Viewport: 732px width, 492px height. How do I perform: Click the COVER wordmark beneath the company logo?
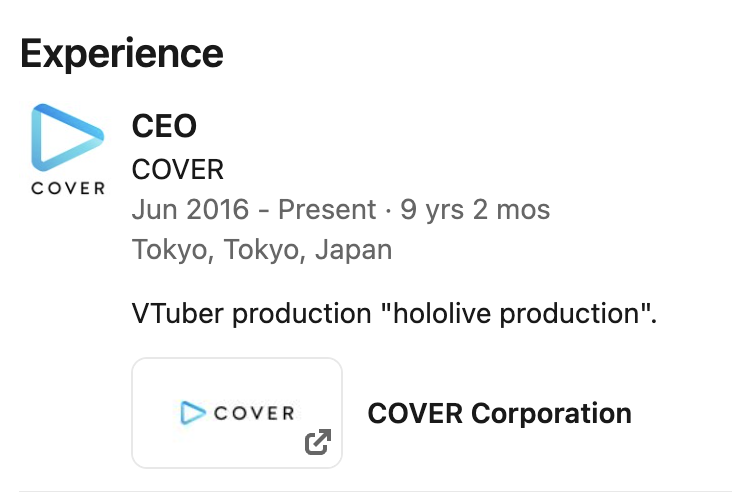pos(68,189)
